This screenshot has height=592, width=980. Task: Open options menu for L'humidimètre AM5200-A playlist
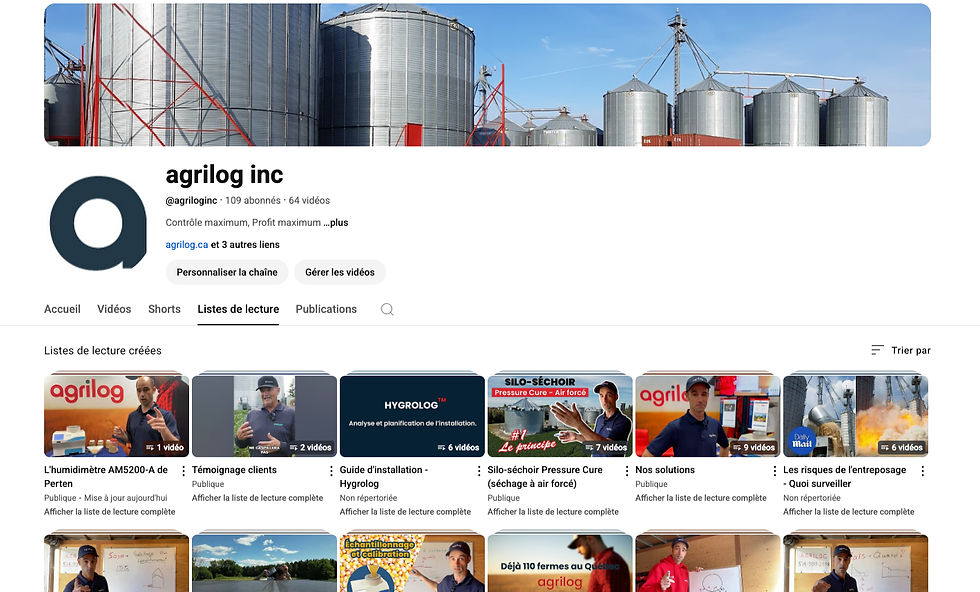coord(183,471)
